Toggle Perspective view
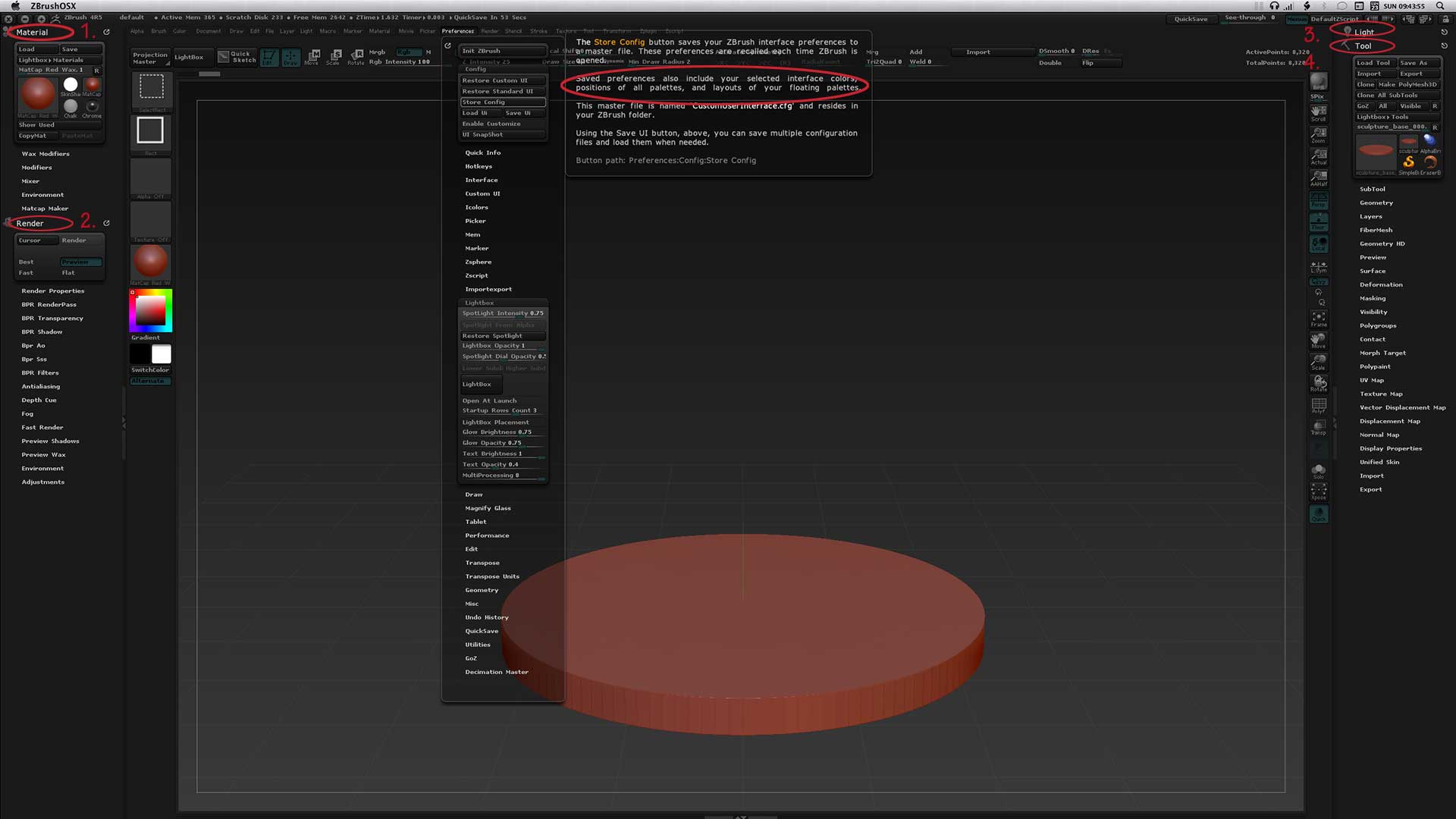The height and width of the screenshot is (819, 1456). pos(1319,200)
